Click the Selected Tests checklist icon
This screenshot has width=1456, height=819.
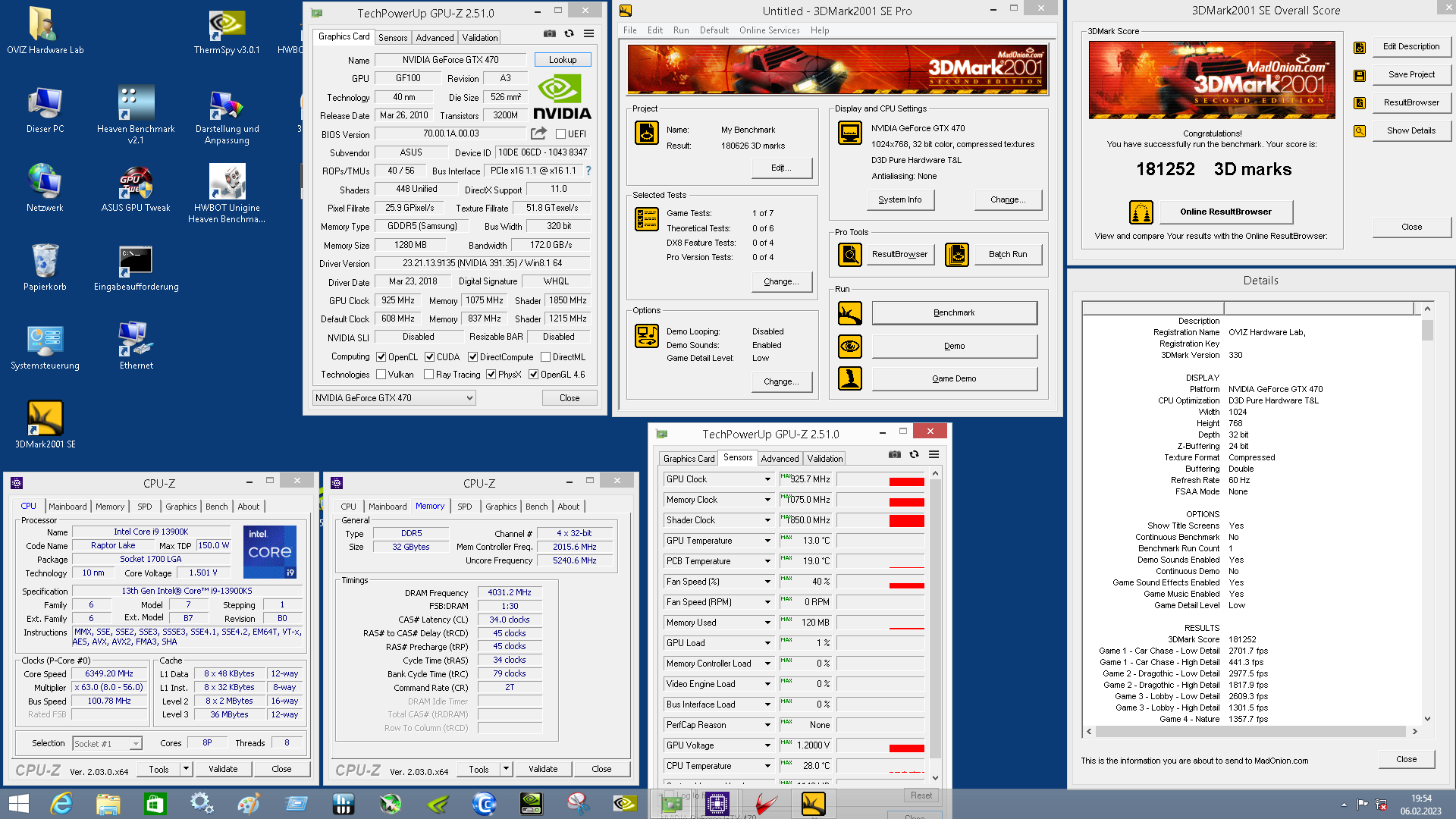tap(647, 219)
